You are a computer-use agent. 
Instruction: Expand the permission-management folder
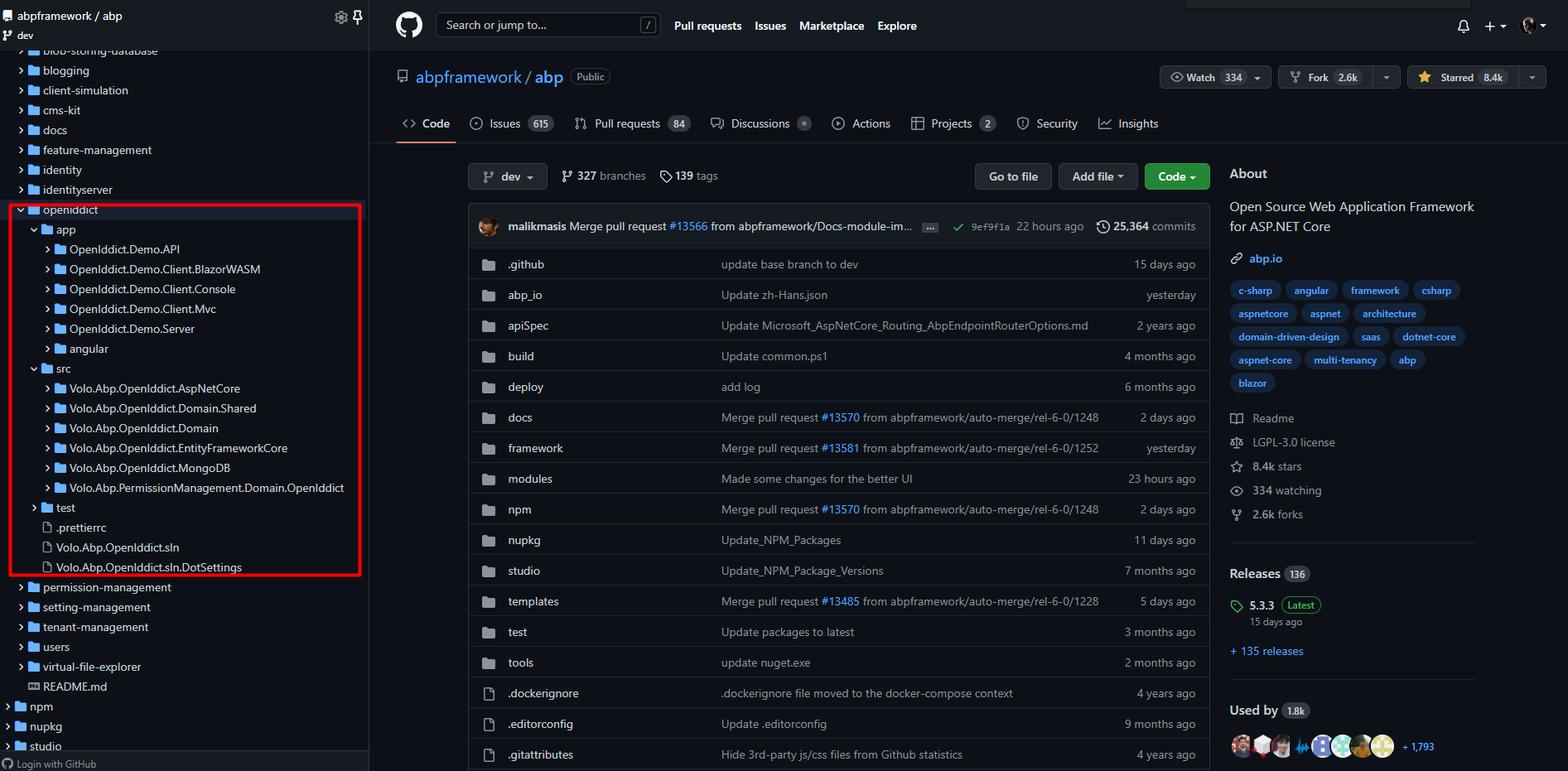point(21,587)
